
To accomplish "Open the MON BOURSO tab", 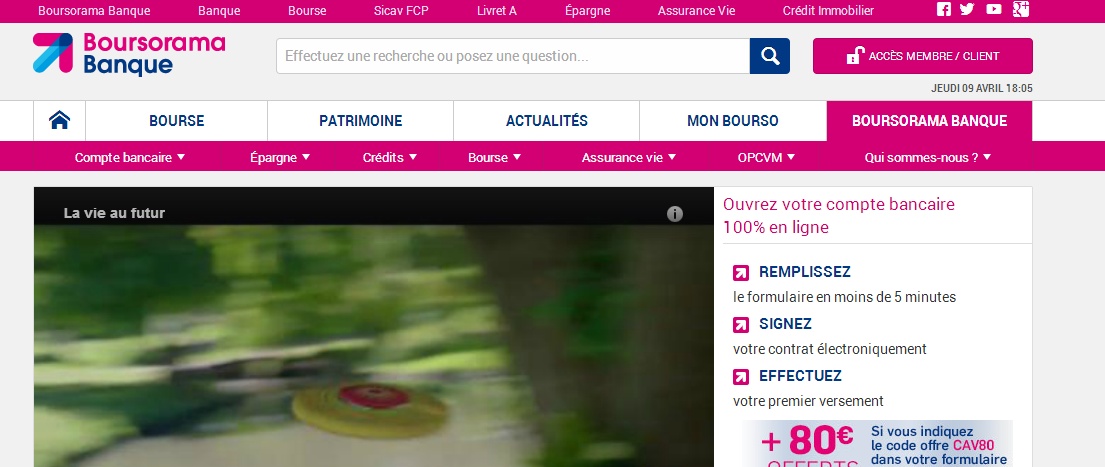I will pos(733,120).
